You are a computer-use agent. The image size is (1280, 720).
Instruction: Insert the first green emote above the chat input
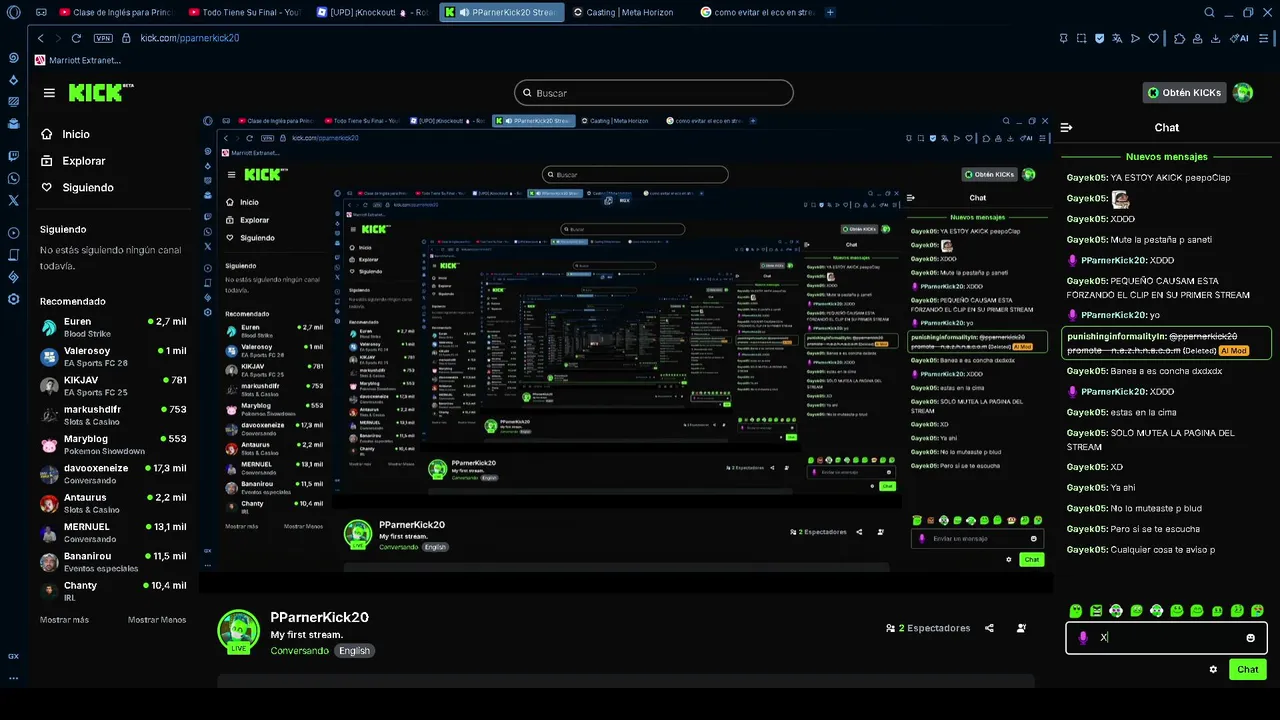pyautogui.click(x=1076, y=610)
